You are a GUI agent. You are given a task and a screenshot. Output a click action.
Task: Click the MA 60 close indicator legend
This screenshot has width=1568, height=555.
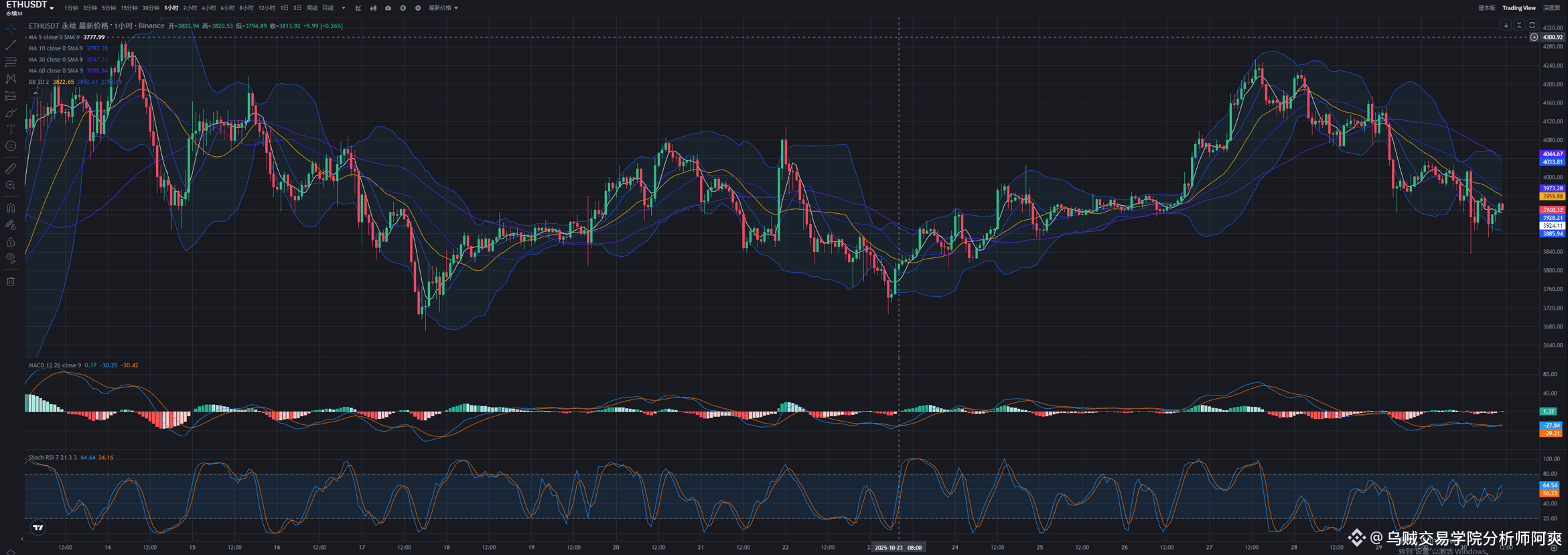tap(68, 70)
